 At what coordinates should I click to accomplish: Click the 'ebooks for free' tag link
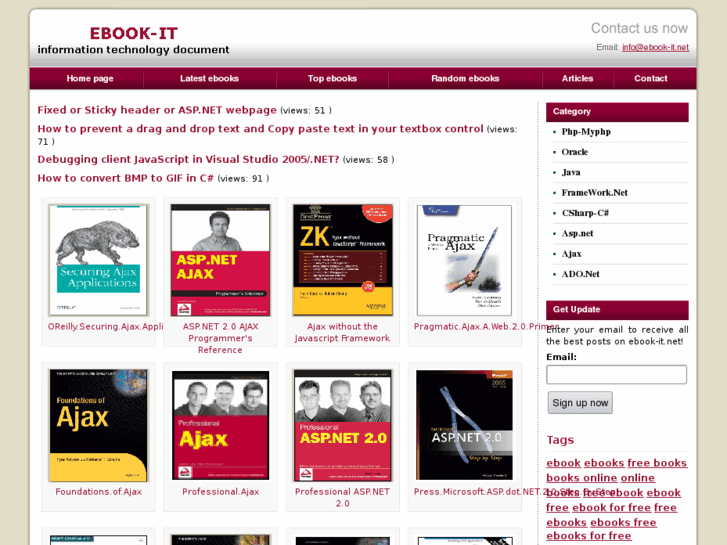(x=588, y=536)
